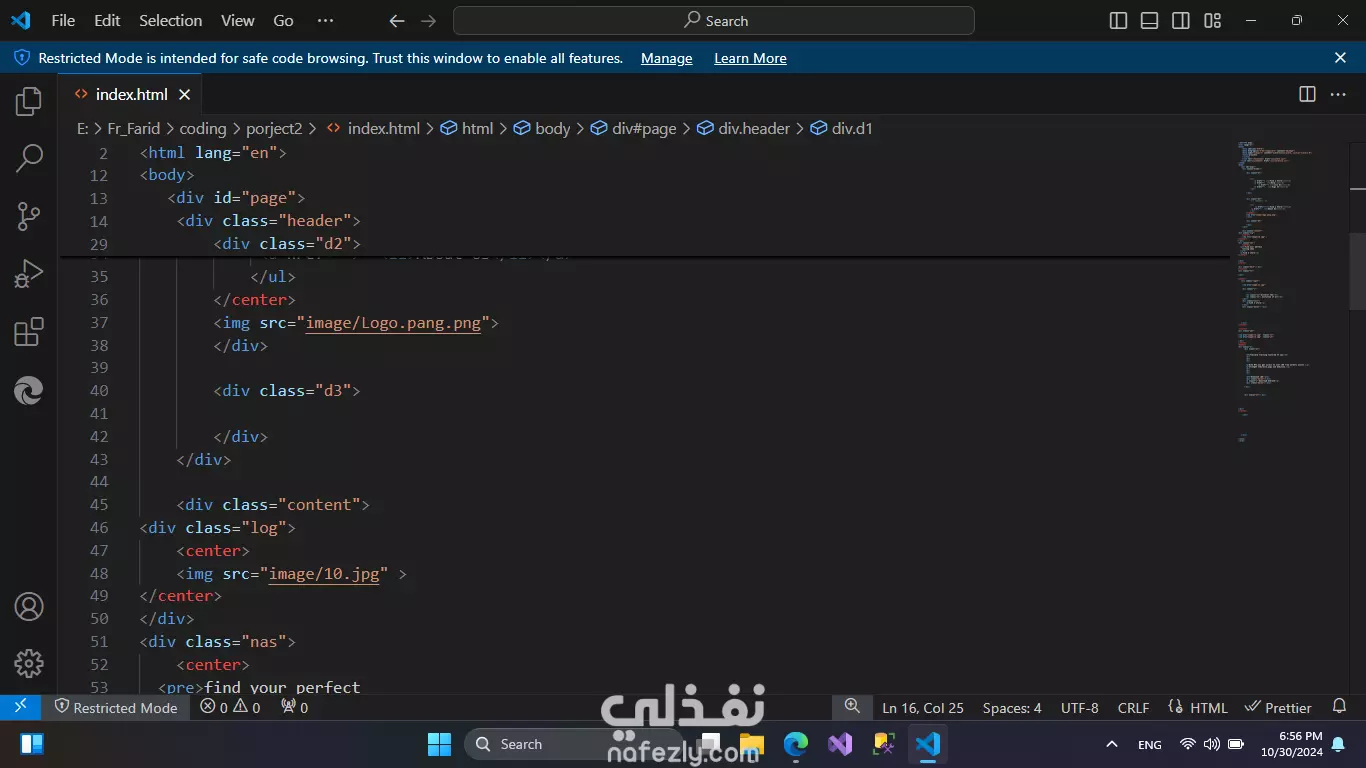1366x768 pixels.
Task: Open Microsoft Edge from the taskbar
Action: pyautogui.click(x=796, y=744)
